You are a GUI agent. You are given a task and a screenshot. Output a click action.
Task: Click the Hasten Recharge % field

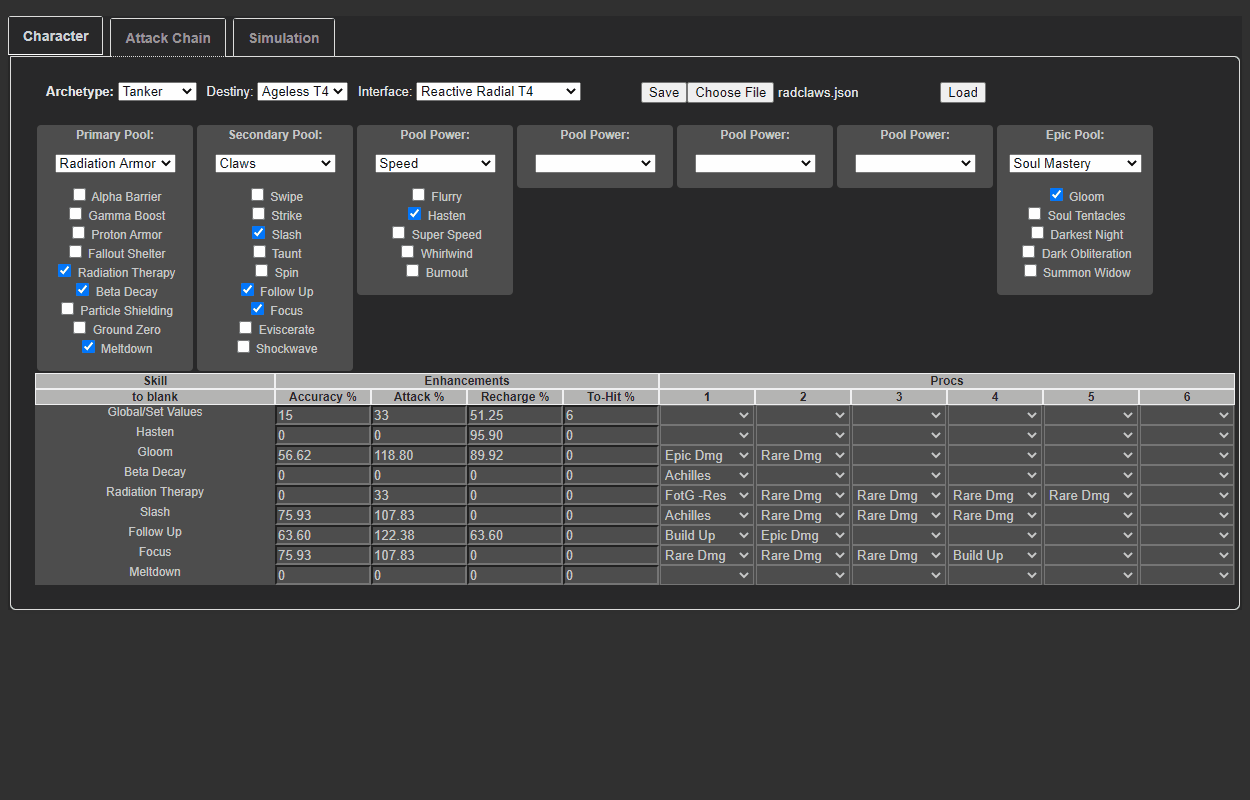[x=514, y=435]
